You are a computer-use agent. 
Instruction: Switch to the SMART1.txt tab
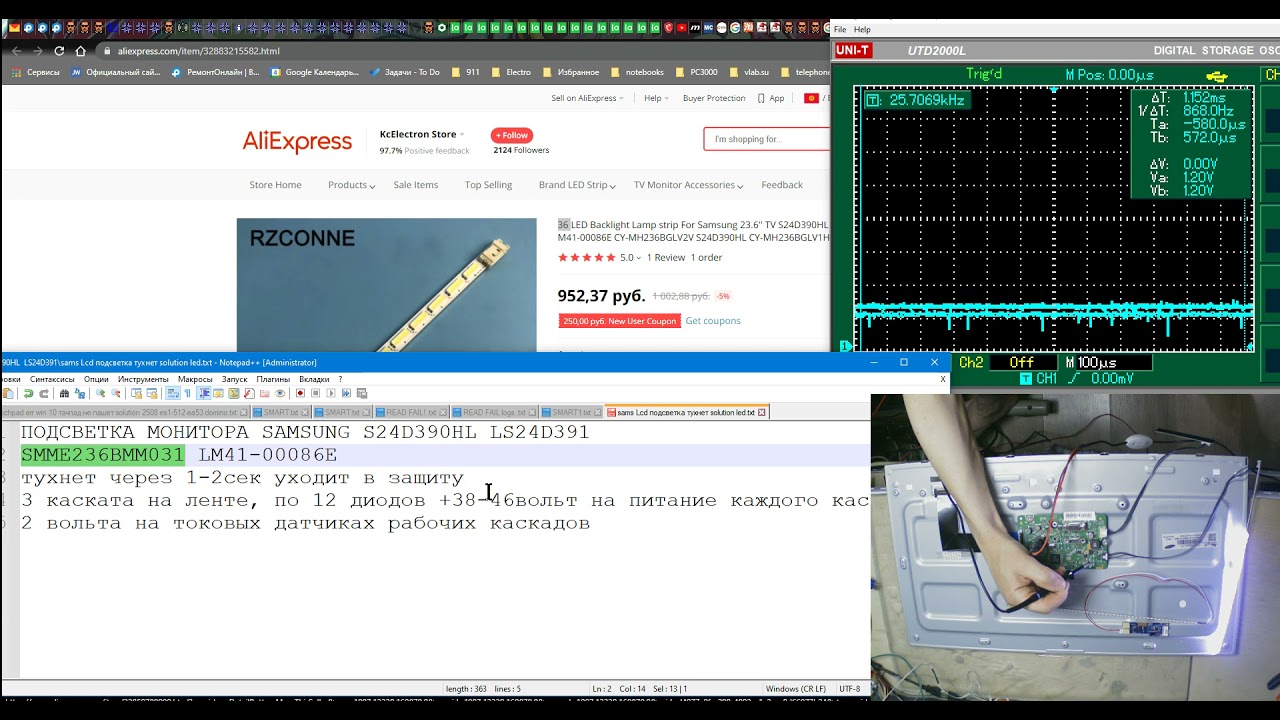click(x=572, y=412)
